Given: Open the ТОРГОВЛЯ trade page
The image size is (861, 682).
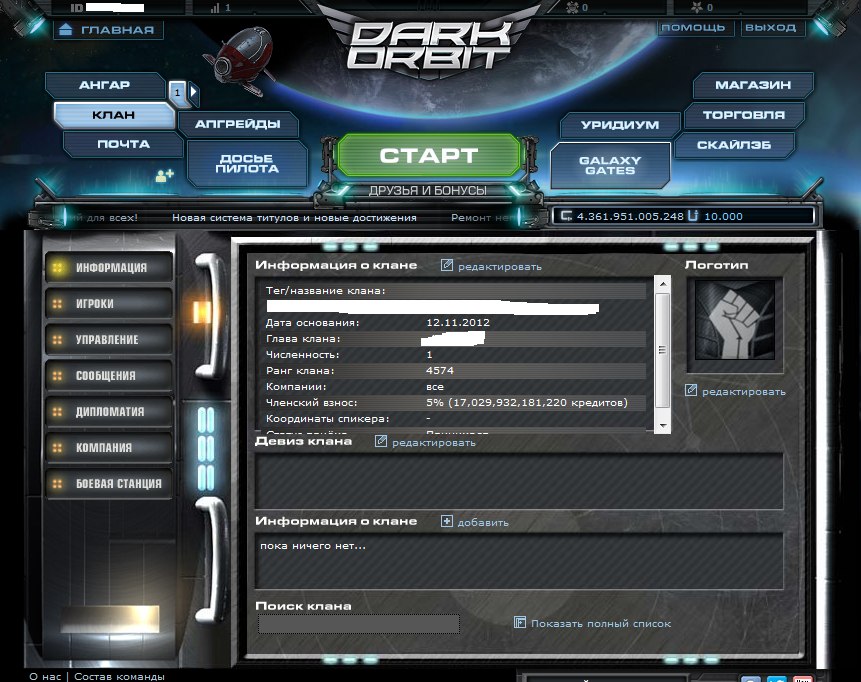Looking at the screenshot, I should pos(744,115).
